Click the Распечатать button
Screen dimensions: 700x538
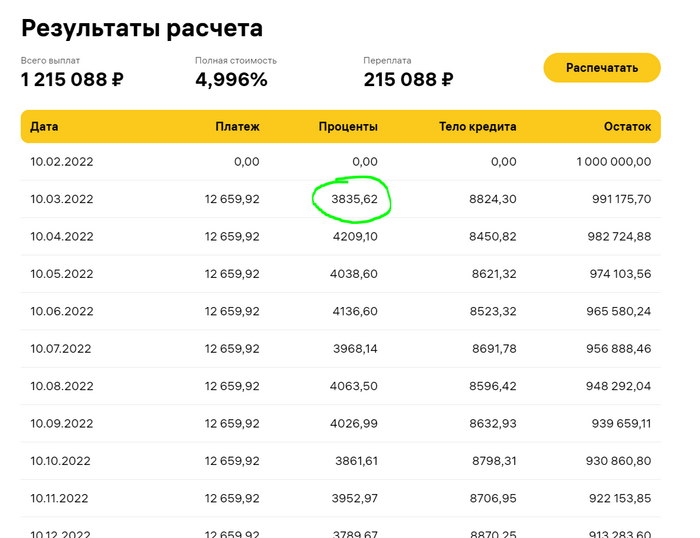(602, 68)
